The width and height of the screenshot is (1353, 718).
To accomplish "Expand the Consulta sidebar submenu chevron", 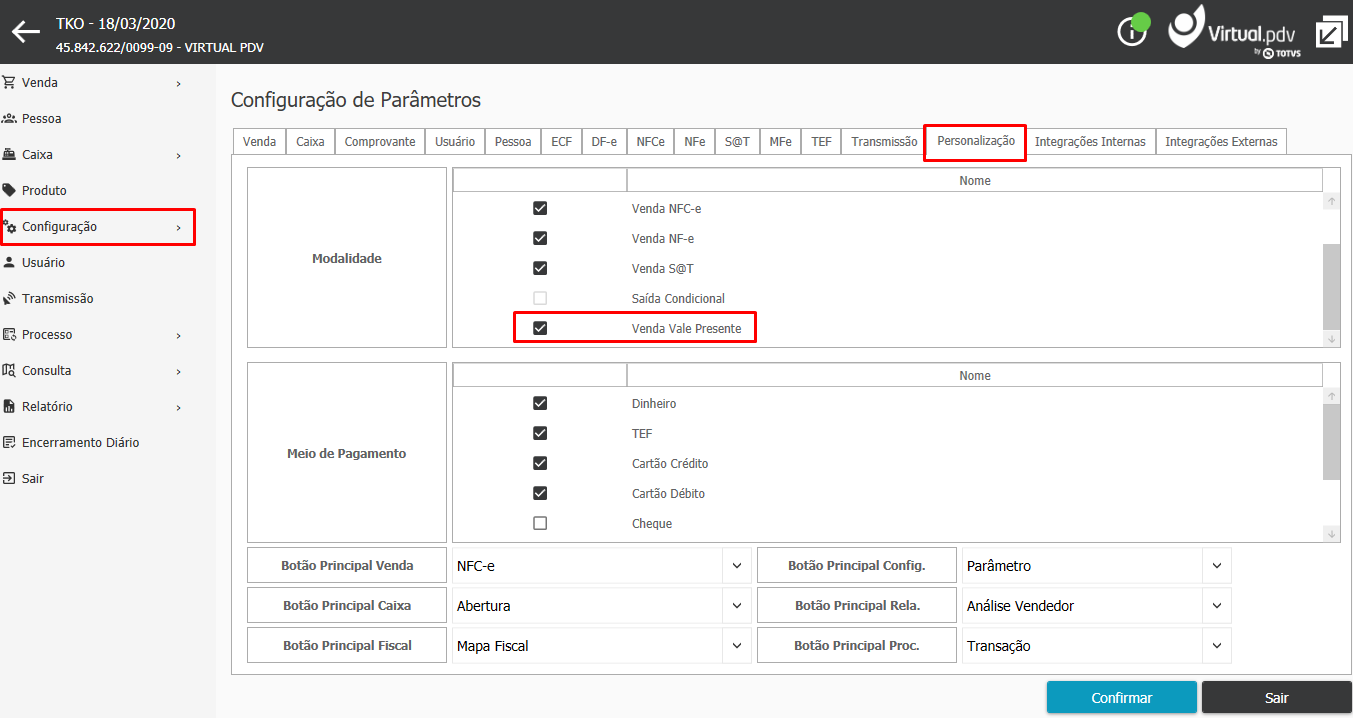I will 179,372.
